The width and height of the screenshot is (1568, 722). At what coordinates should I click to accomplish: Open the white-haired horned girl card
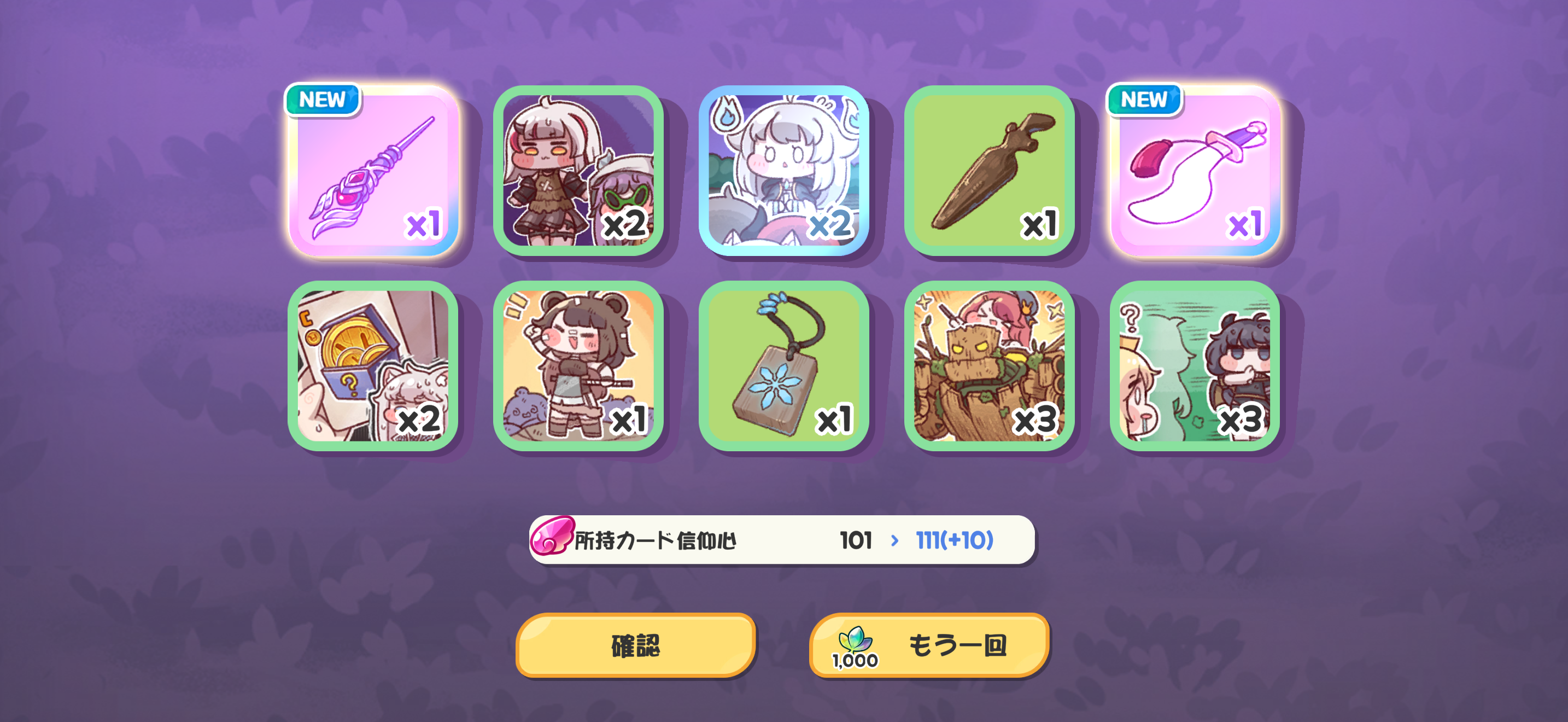(578, 171)
